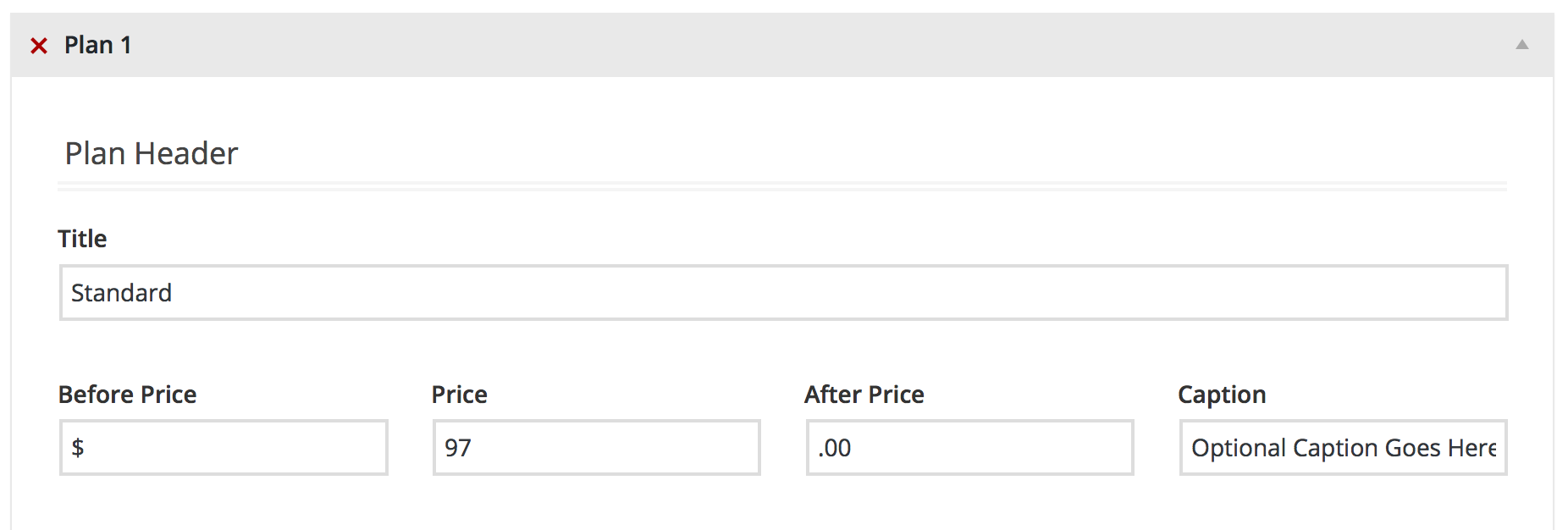Select the "Plan Header" section heading
1568x530 pixels.
152,154
